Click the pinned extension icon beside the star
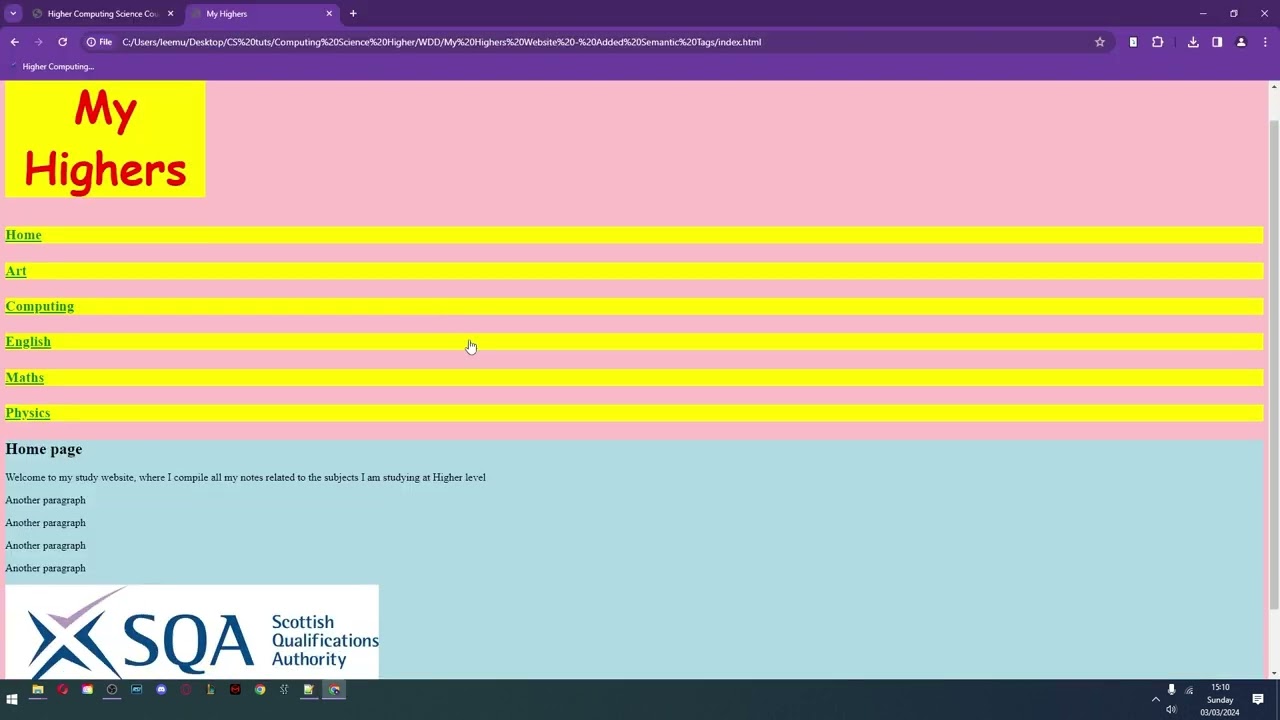The height and width of the screenshot is (720, 1280). coord(1133,42)
